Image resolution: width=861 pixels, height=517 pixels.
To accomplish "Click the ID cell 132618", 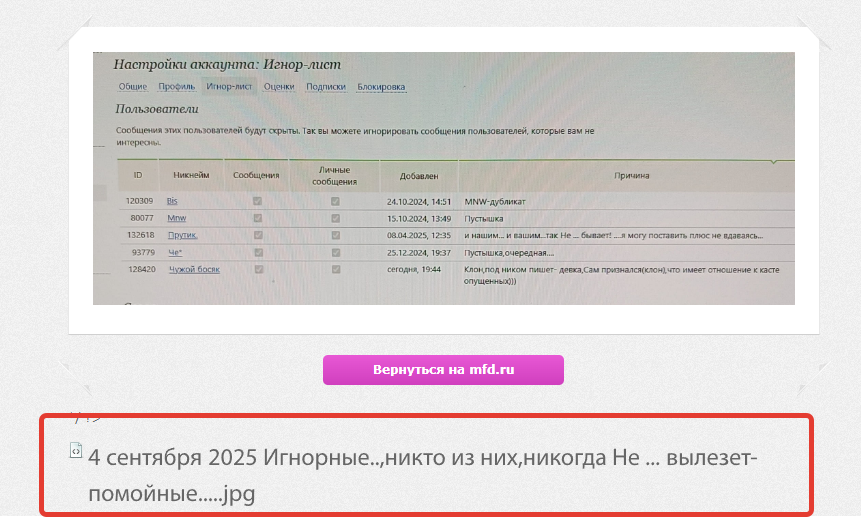I will (x=141, y=235).
